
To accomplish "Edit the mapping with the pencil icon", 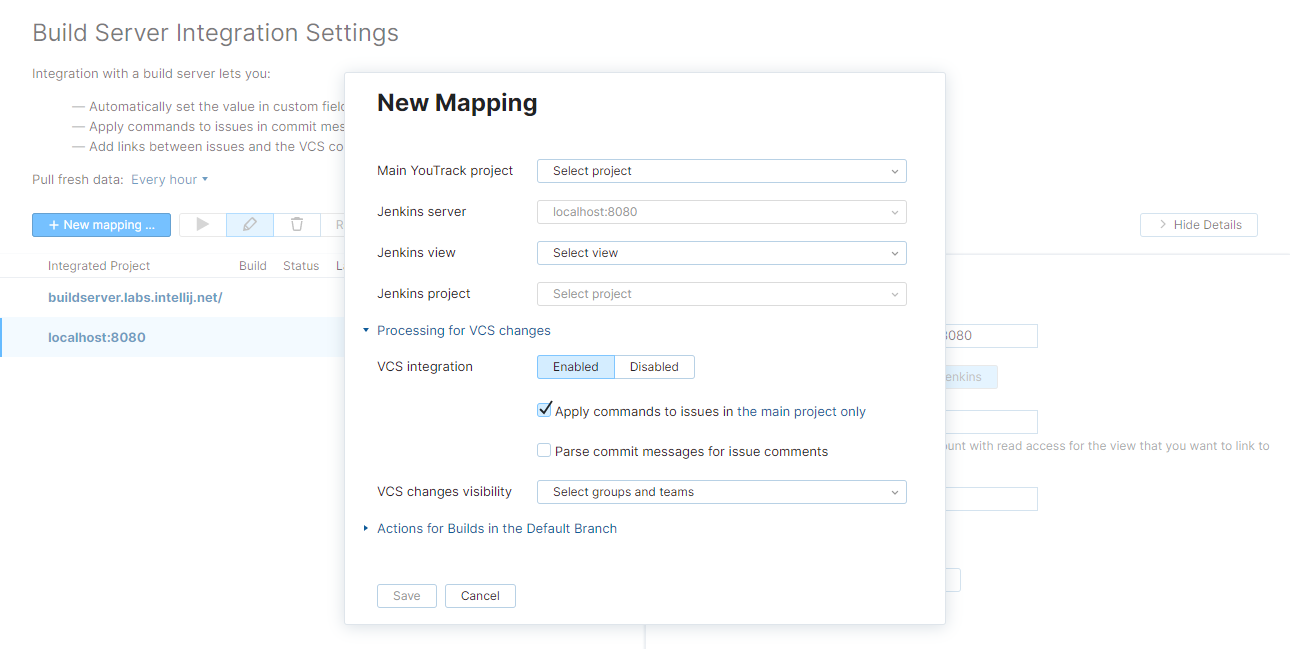I will point(249,224).
